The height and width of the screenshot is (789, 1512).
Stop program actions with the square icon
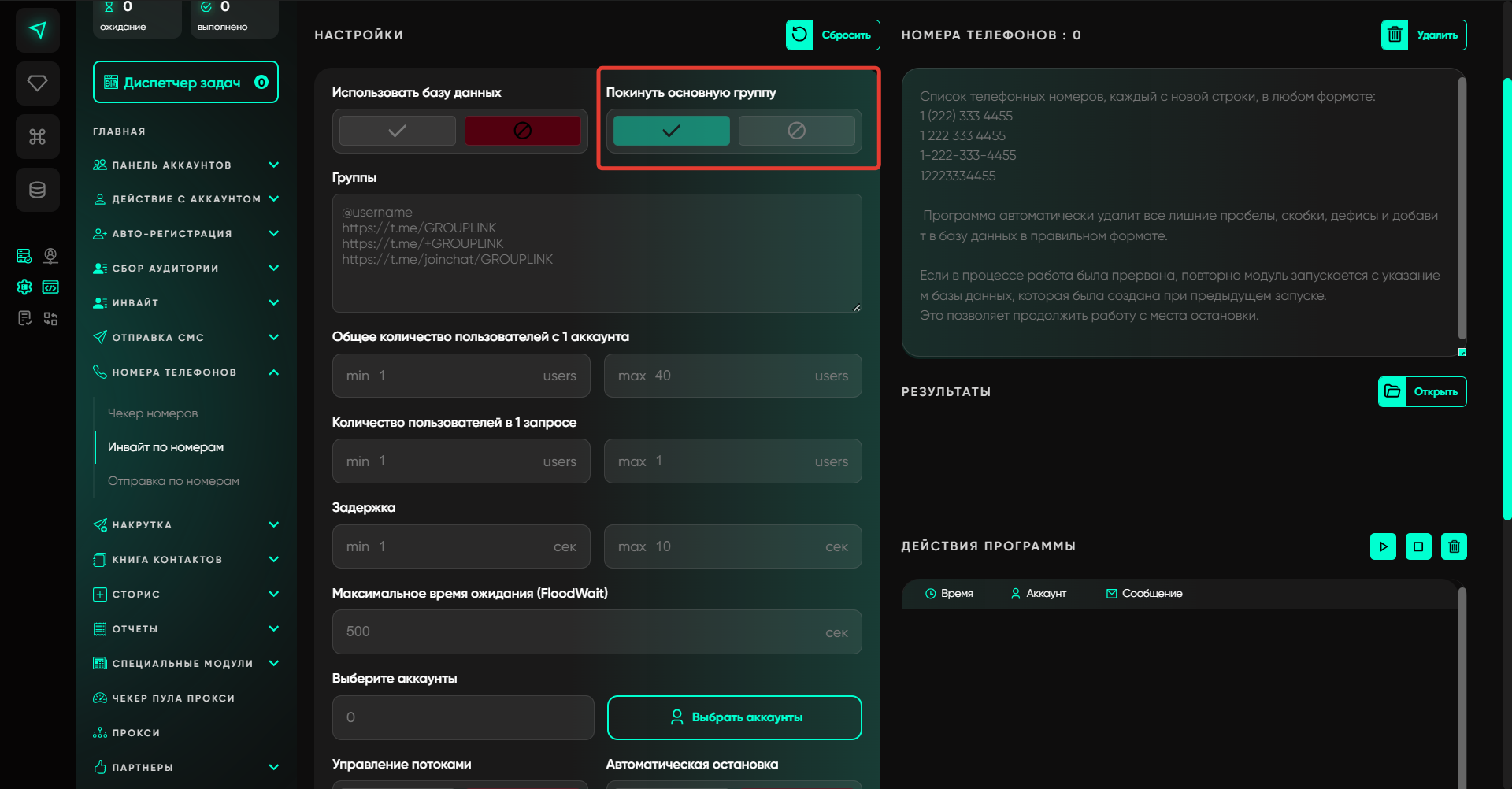point(1418,546)
